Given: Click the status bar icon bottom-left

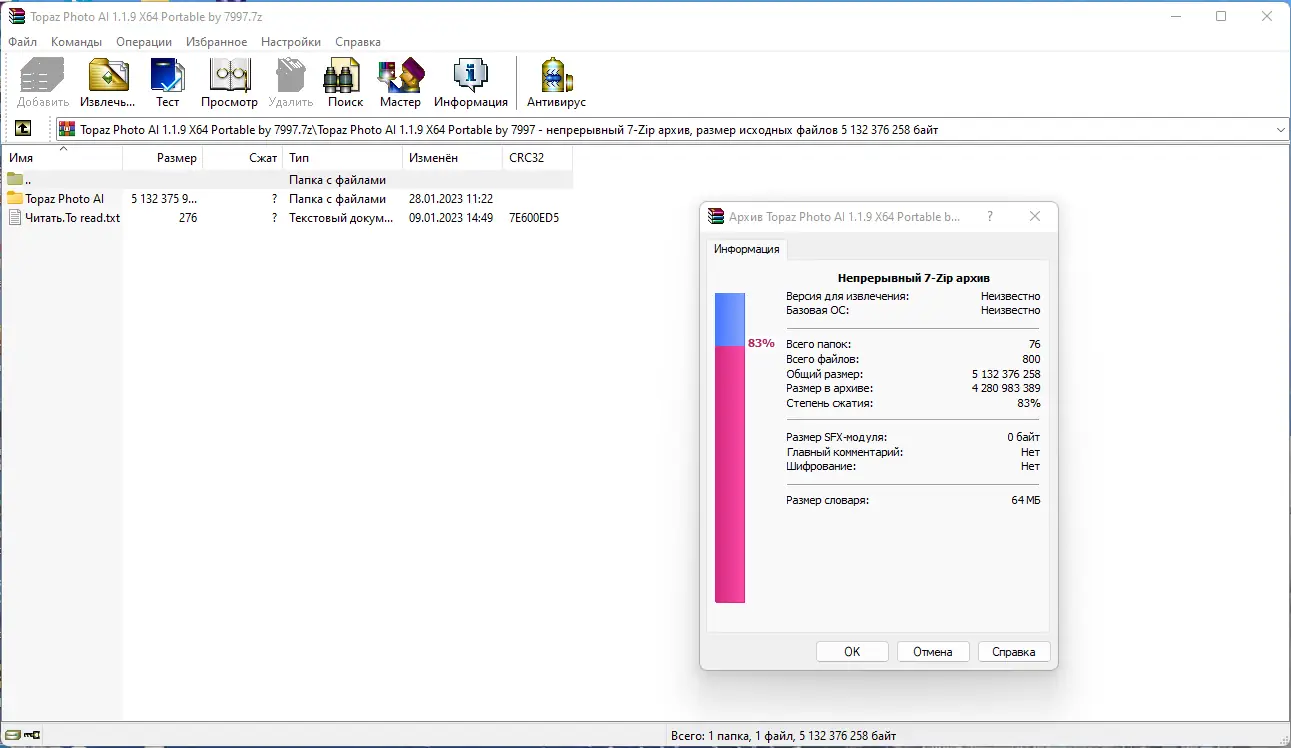Looking at the screenshot, I should [x=14, y=734].
